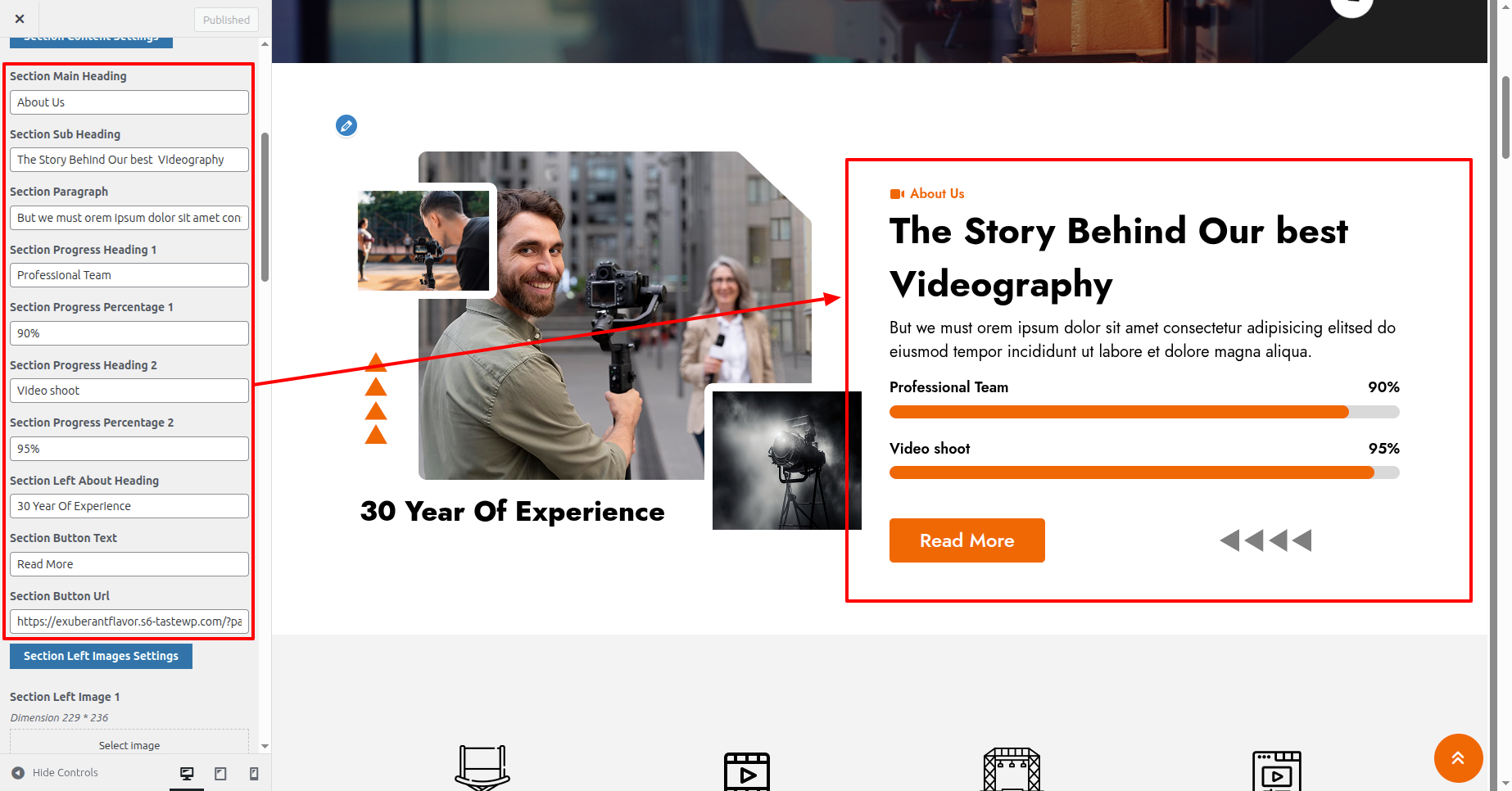Toggle Hide Controls to collapse the sidebar
This screenshot has height=791, width=1512.
tap(55, 773)
